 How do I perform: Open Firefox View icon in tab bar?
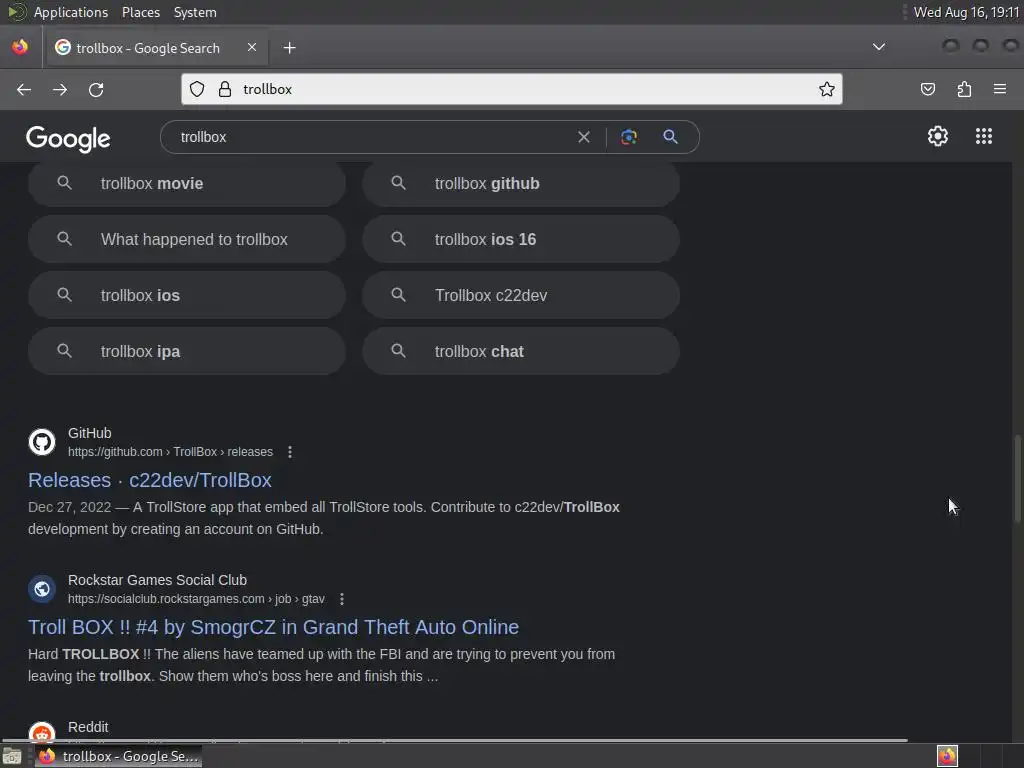(x=20, y=47)
